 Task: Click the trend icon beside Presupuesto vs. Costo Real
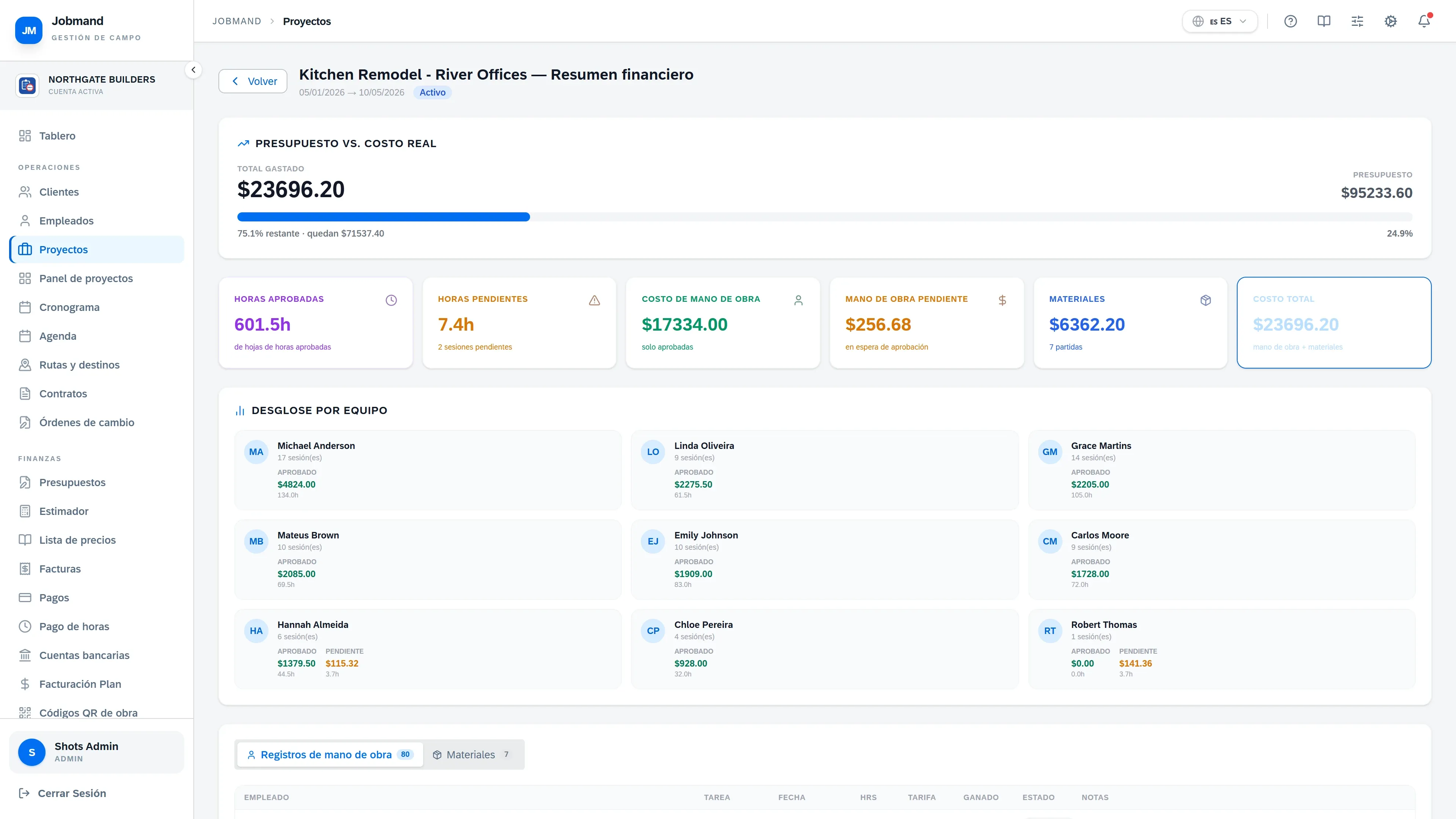(243, 144)
